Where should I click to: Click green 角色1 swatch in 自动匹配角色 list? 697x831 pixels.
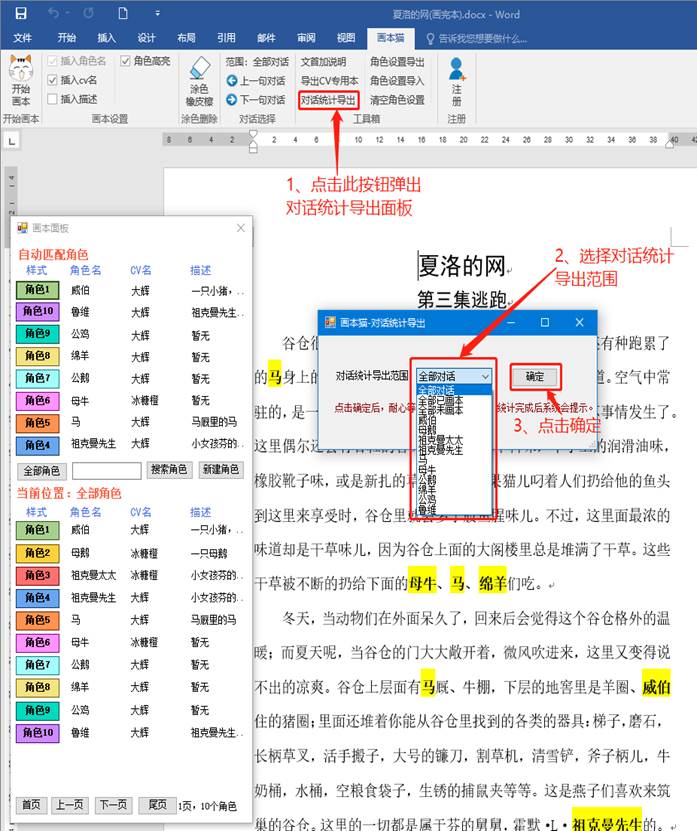click(x=37, y=289)
